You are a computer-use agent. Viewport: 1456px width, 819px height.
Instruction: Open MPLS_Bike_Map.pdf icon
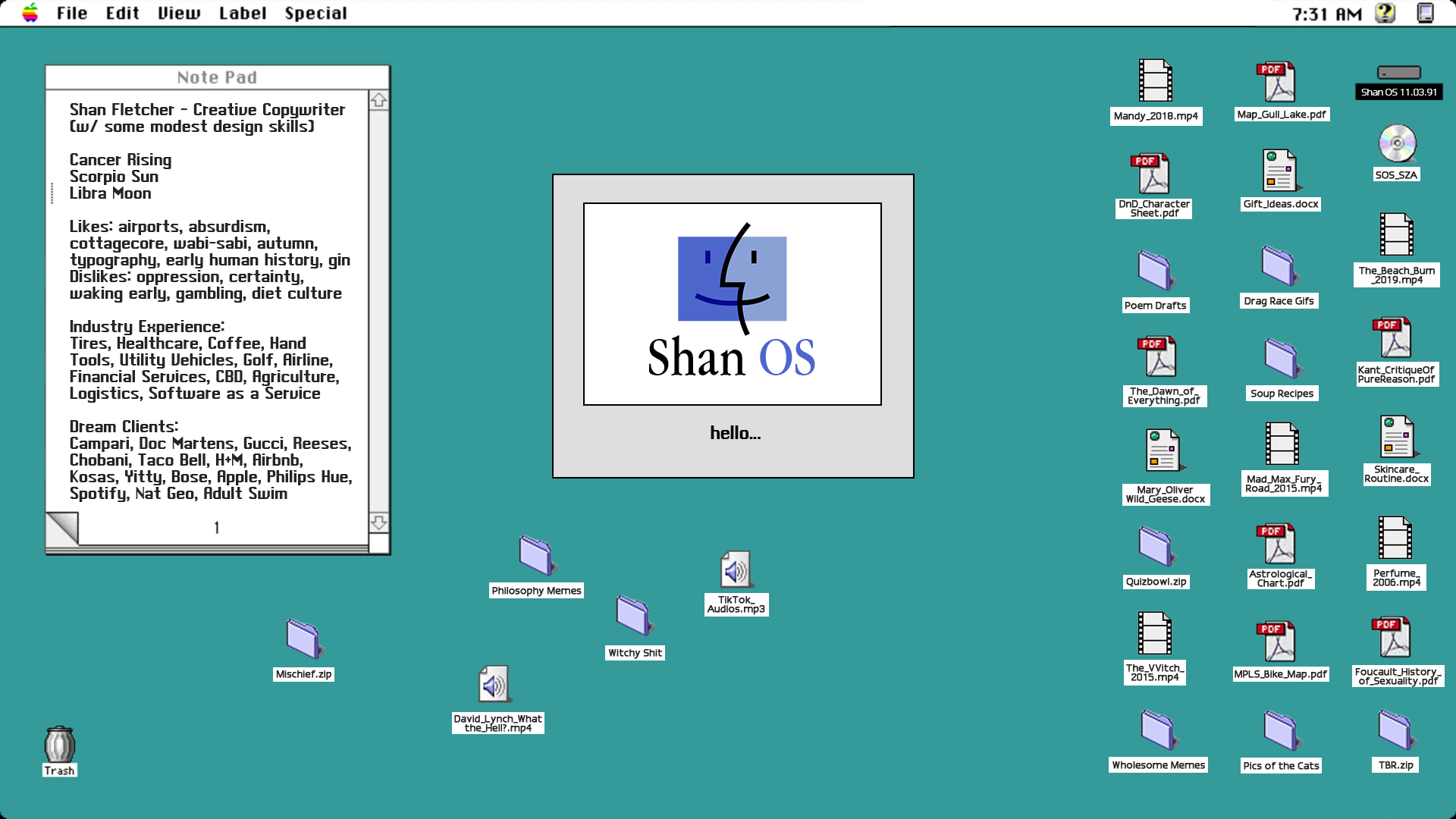[x=1278, y=642]
